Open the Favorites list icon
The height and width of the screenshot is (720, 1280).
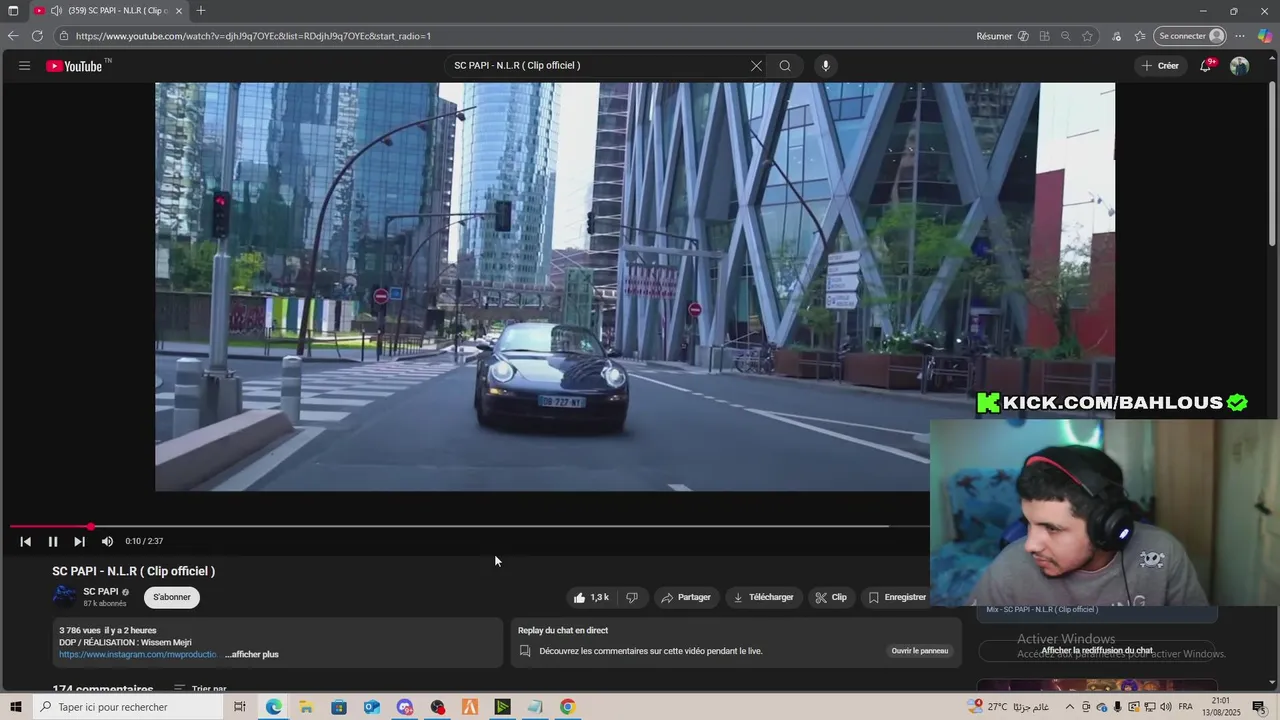tap(1140, 36)
